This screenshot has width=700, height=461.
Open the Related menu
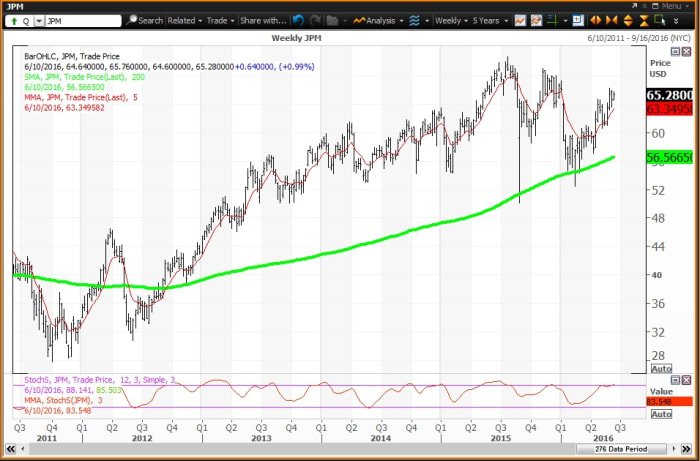(x=184, y=20)
